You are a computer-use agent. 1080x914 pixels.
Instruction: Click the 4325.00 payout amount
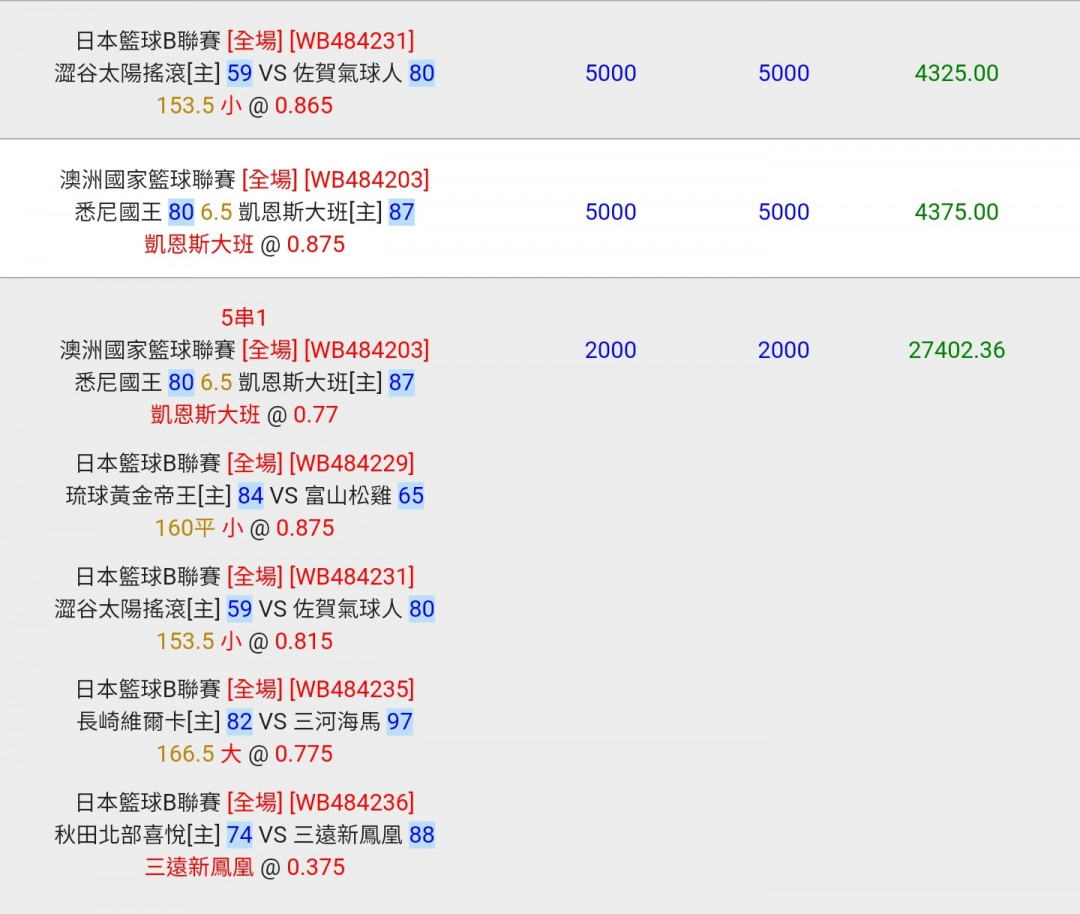click(956, 73)
